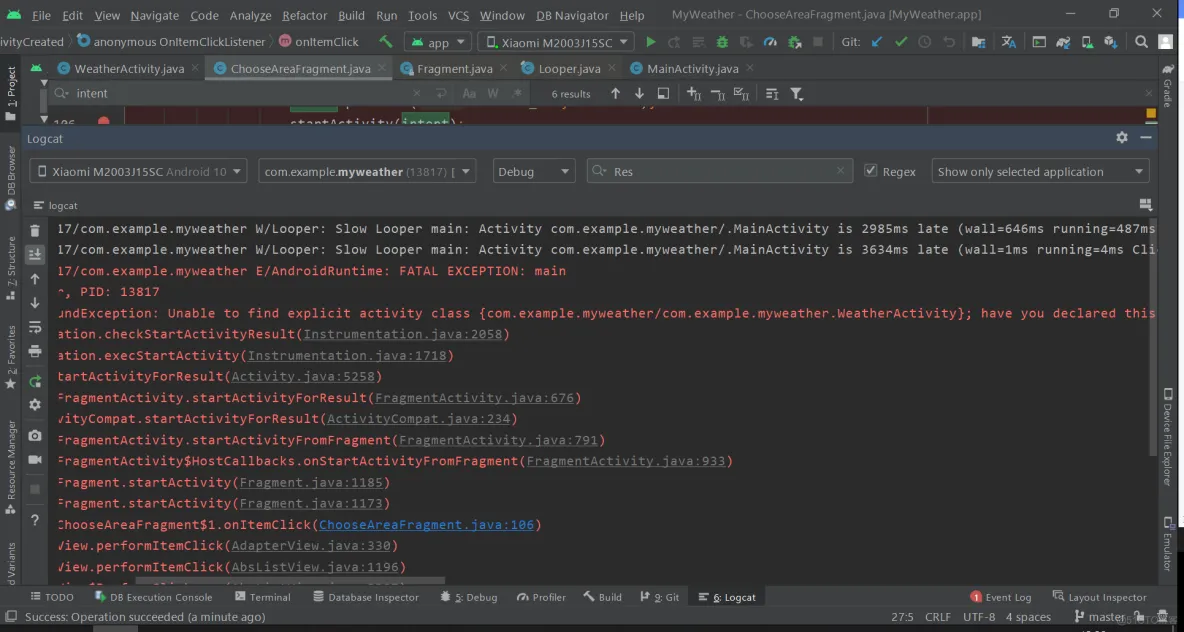
Task: Open ChooseAreaFragment.java:106 stack trace link
Action: click(x=426, y=525)
